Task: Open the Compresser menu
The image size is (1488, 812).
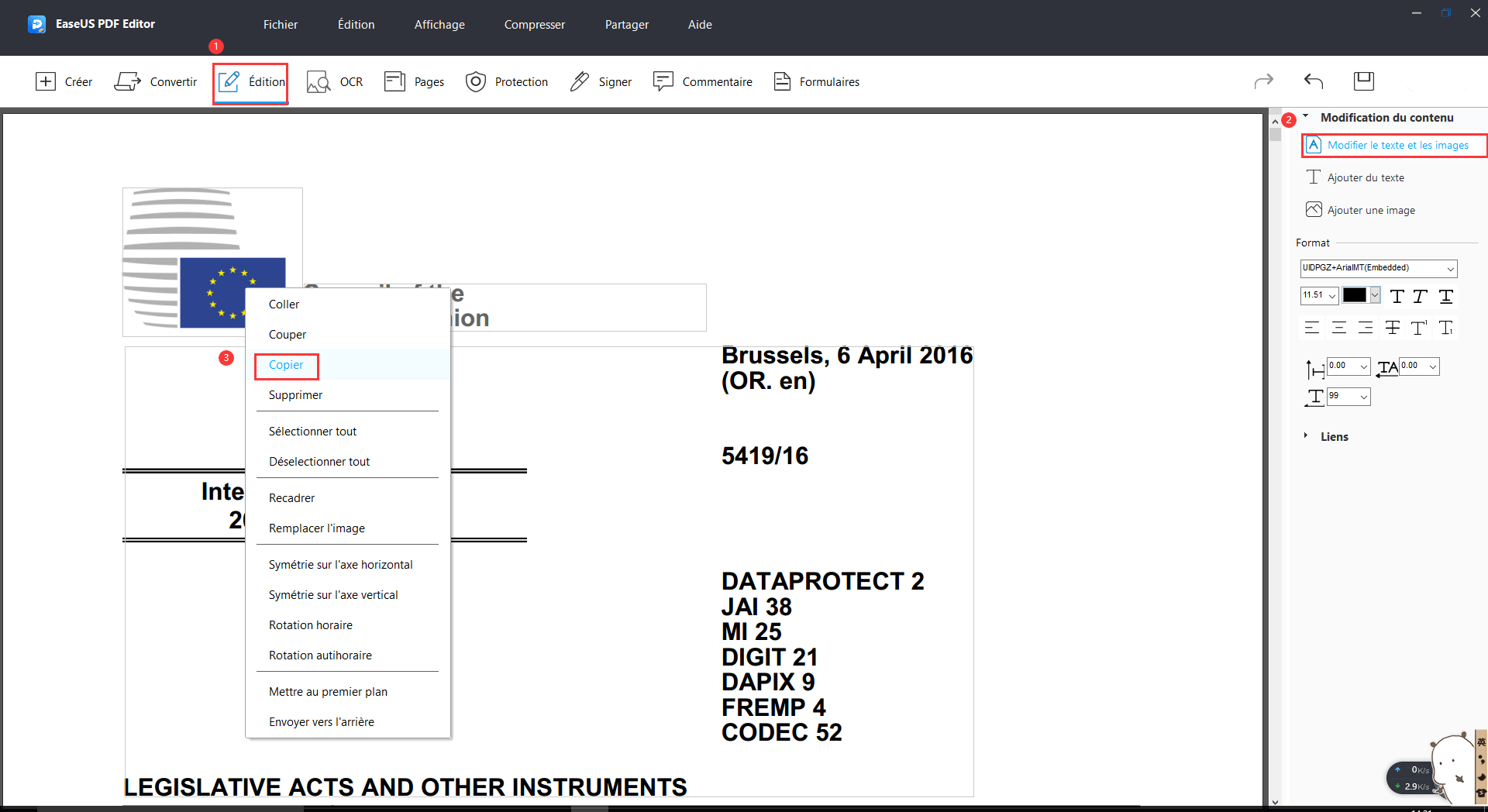Action: (x=535, y=25)
